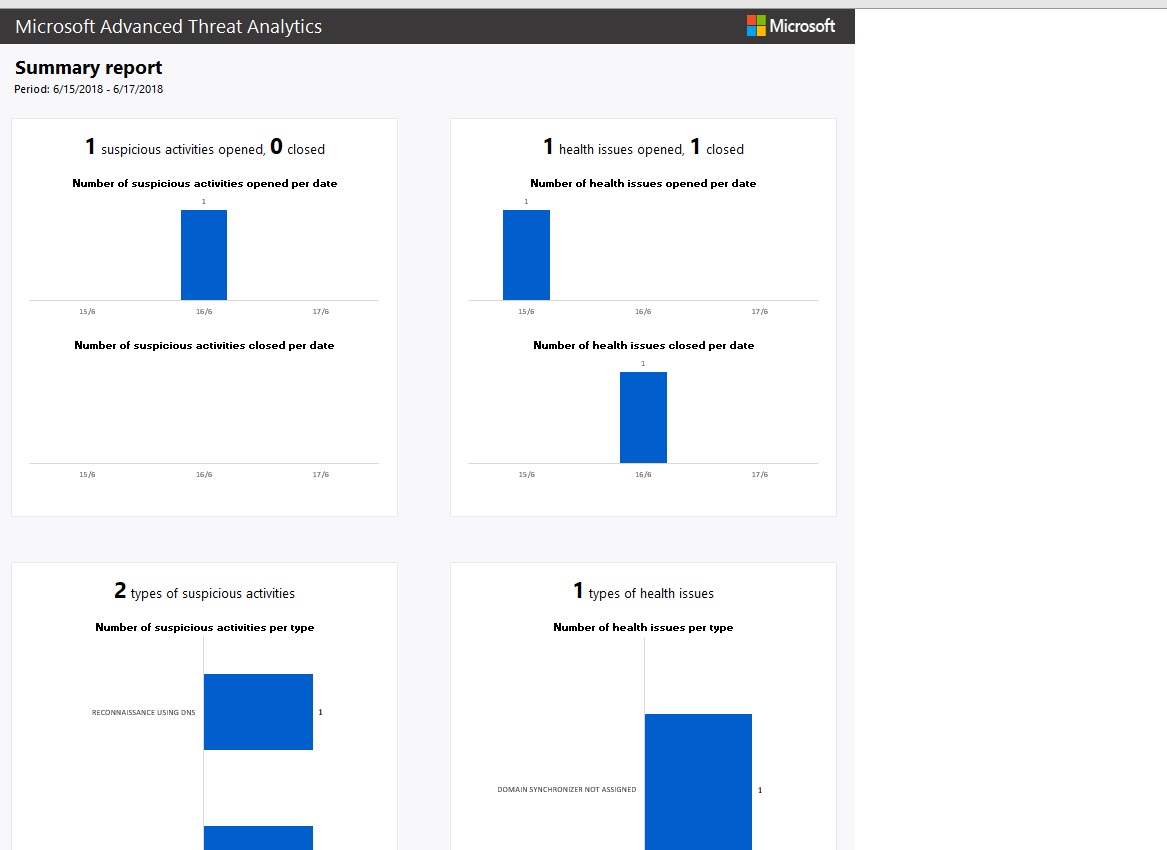Click 15/6 axis label under health issues closed chart
Image resolution: width=1167 pixels, height=850 pixels.
pos(527,475)
